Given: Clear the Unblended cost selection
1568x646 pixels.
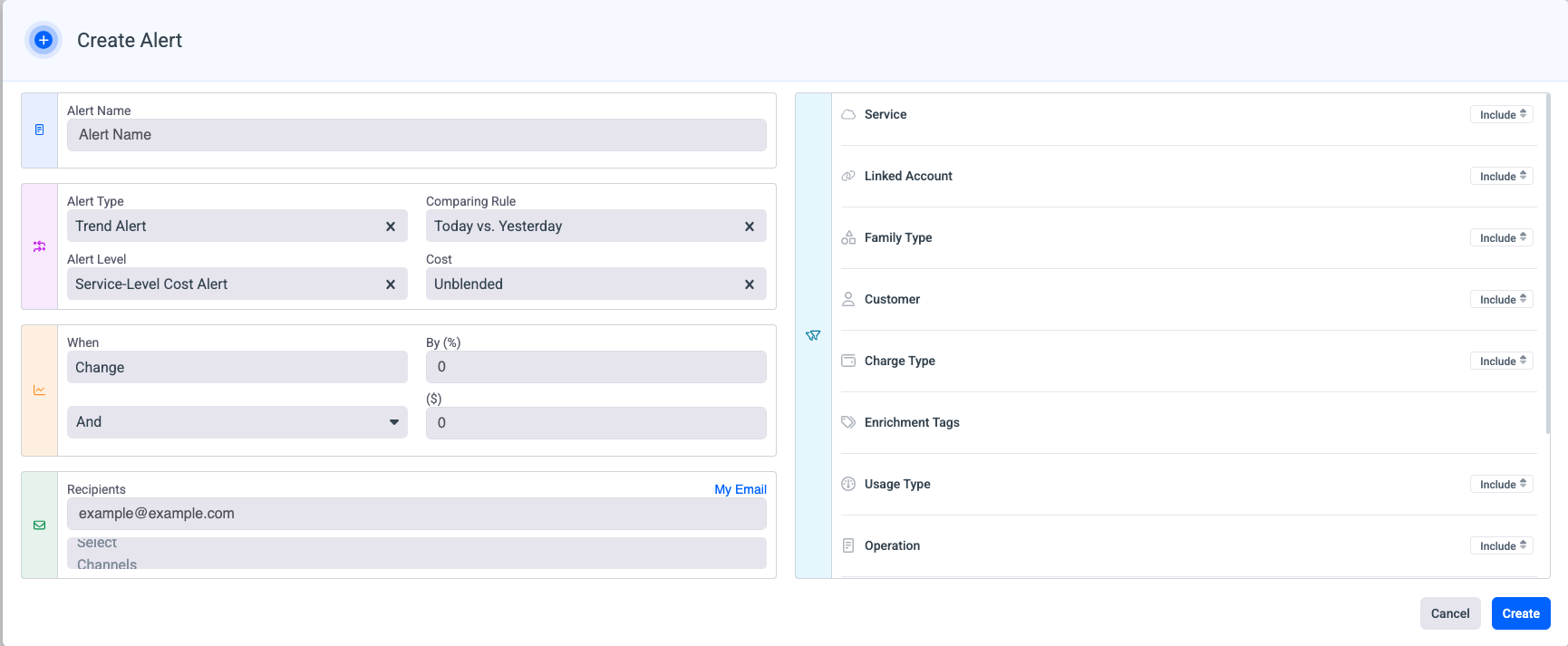Looking at the screenshot, I should click(750, 284).
